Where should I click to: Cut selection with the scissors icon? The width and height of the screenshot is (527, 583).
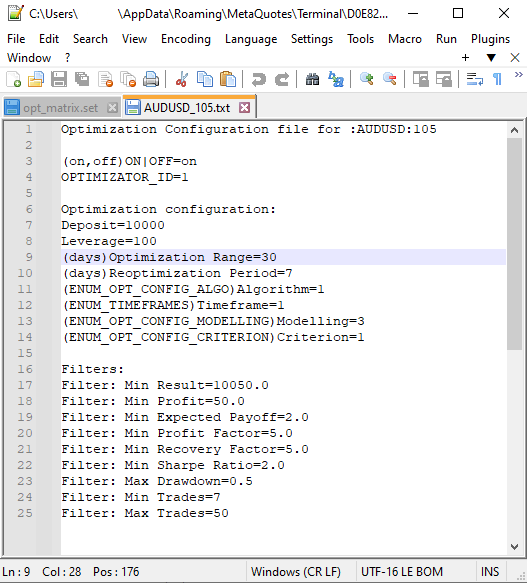click(x=181, y=79)
